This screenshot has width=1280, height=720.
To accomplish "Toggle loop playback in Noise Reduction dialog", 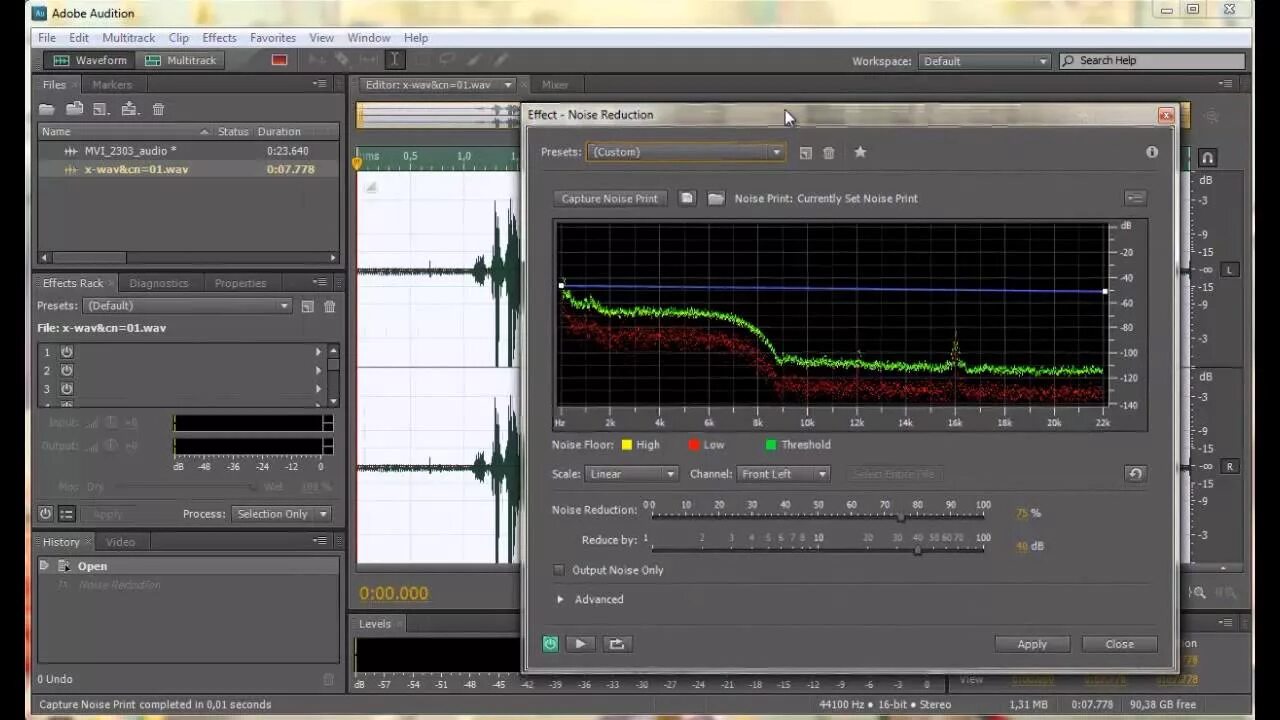I will (616, 644).
